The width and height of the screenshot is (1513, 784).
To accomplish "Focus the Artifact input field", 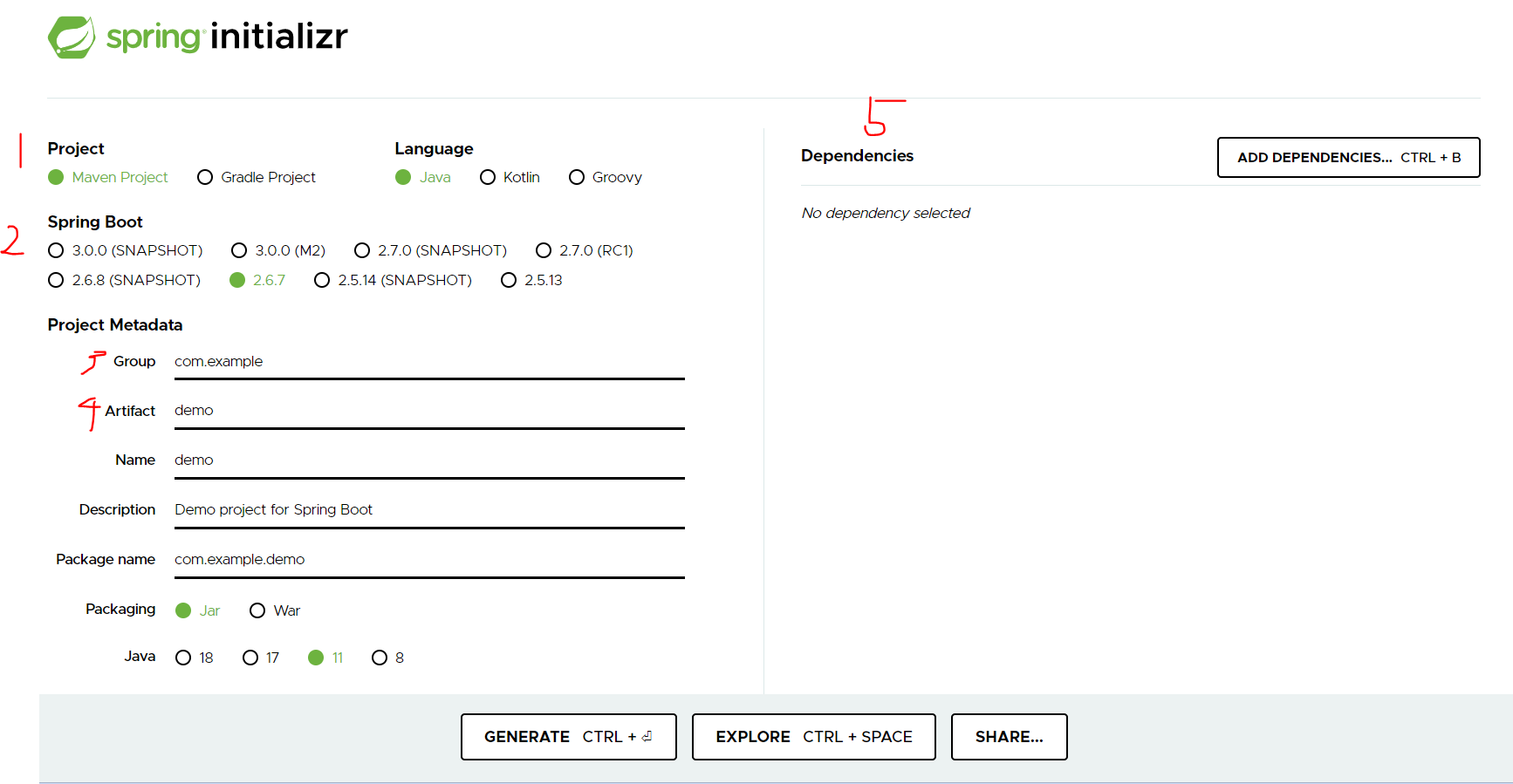I will click(429, 411).
